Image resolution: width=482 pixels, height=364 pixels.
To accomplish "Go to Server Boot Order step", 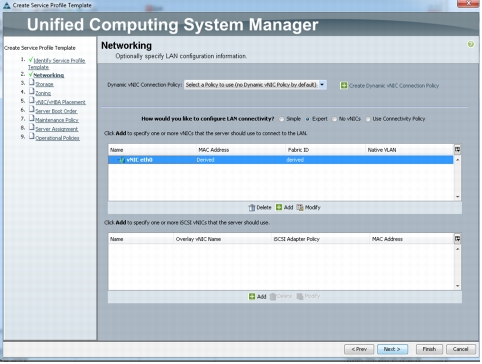I will [56, 111].
